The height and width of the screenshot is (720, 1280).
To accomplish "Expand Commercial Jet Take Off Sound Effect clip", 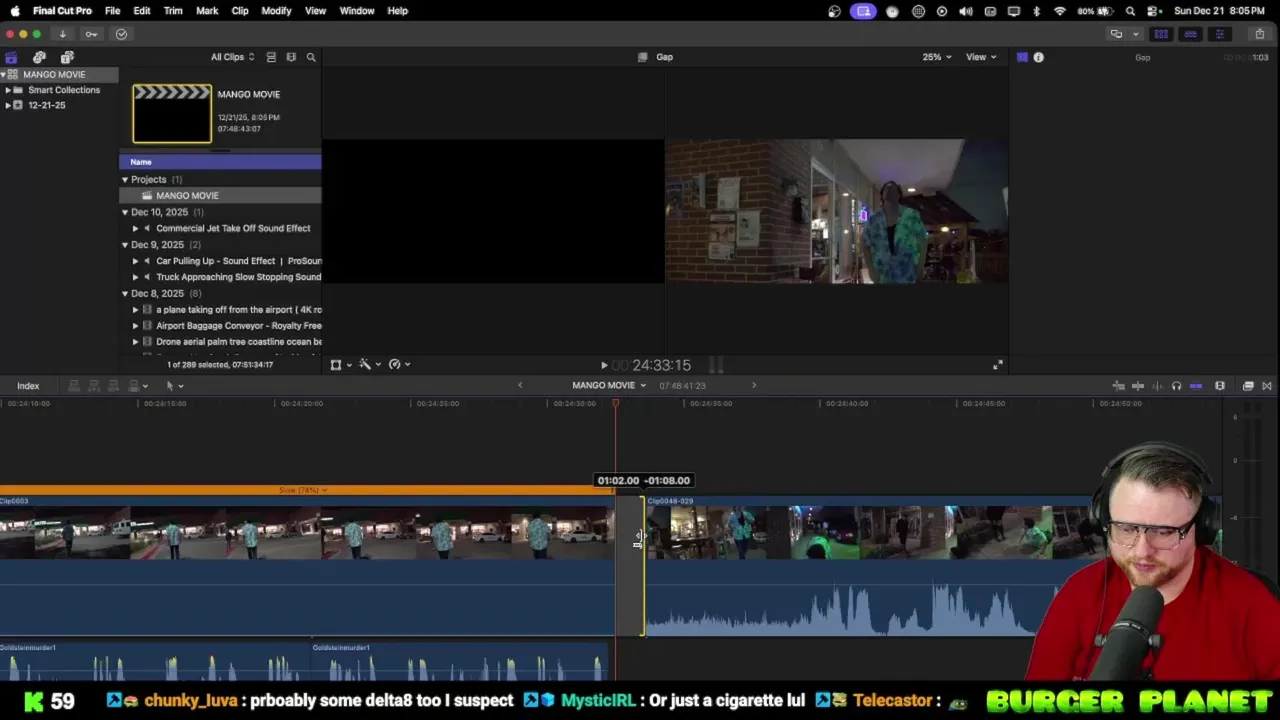I will pyautogui.click(x=136, y=228).
